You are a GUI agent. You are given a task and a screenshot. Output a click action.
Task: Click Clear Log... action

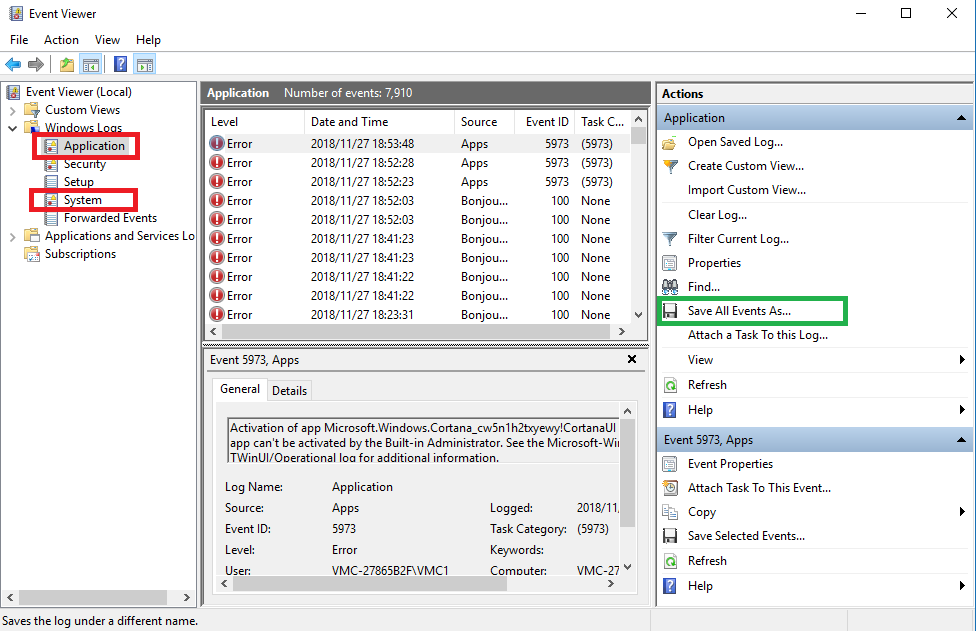pyautogui.click(x=717, y=215)
